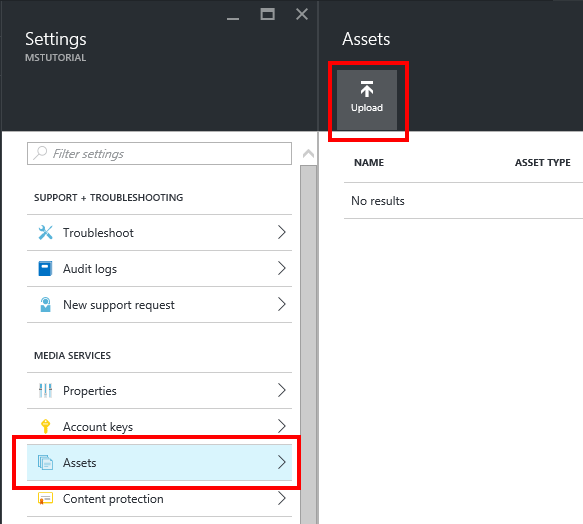This screenshot has width=583, height=524.
Task: Click the Assets documents icon
Action: coord(45,462)
